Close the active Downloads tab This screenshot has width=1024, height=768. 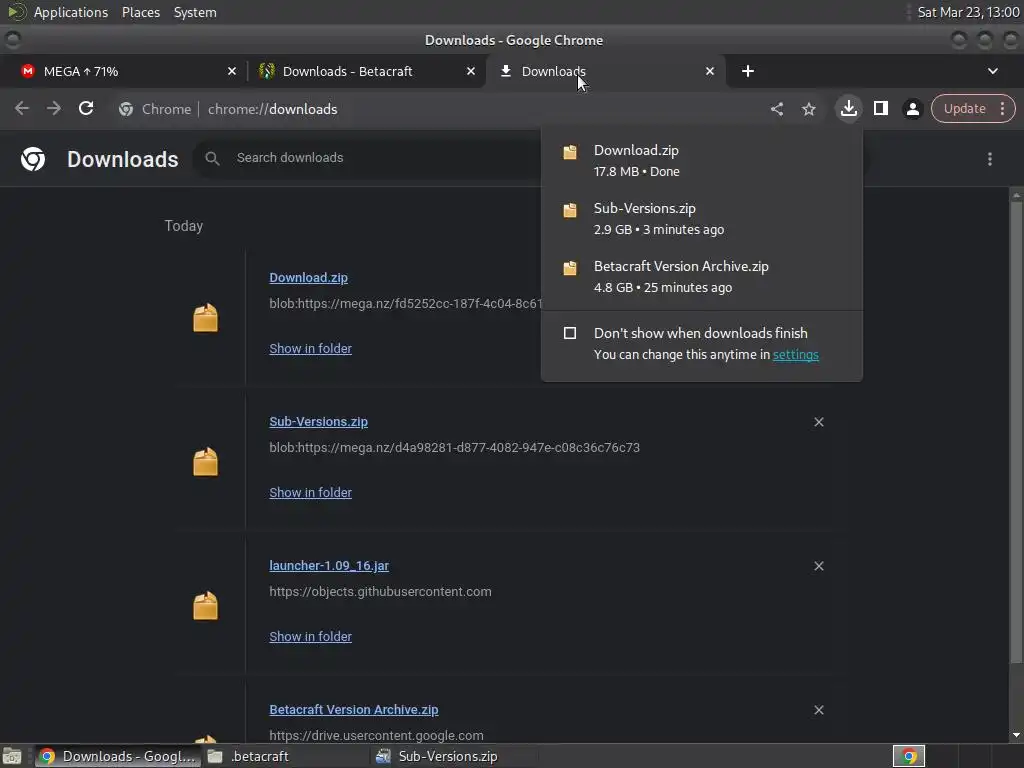coord(709,71)
